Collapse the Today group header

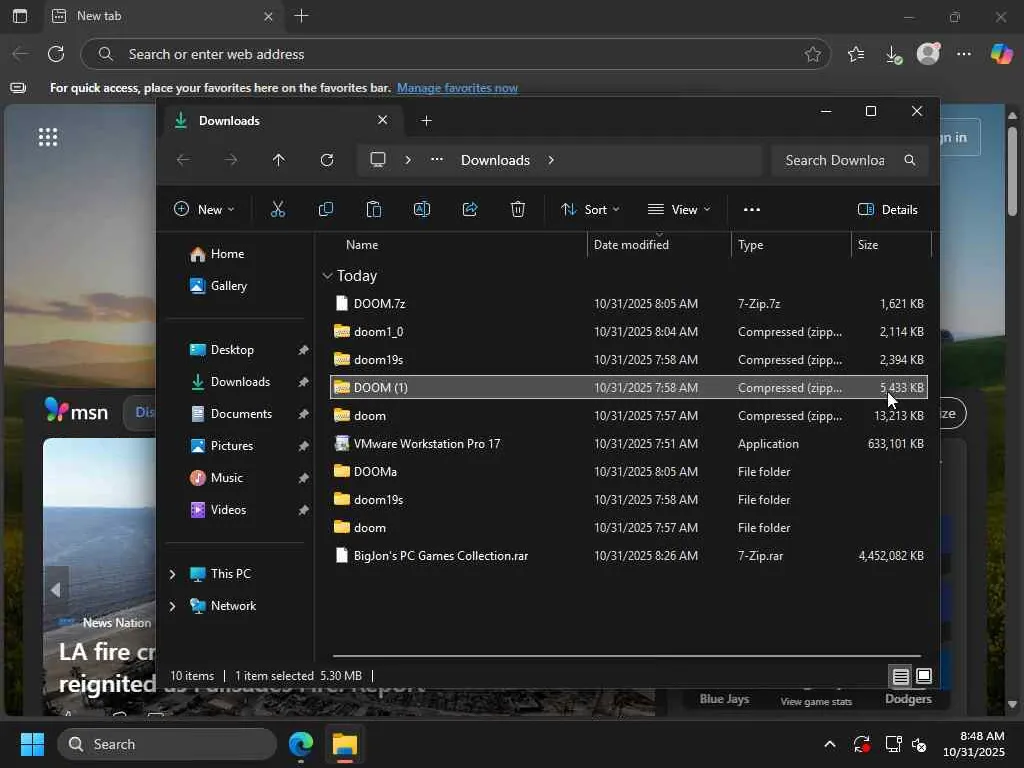328,276
